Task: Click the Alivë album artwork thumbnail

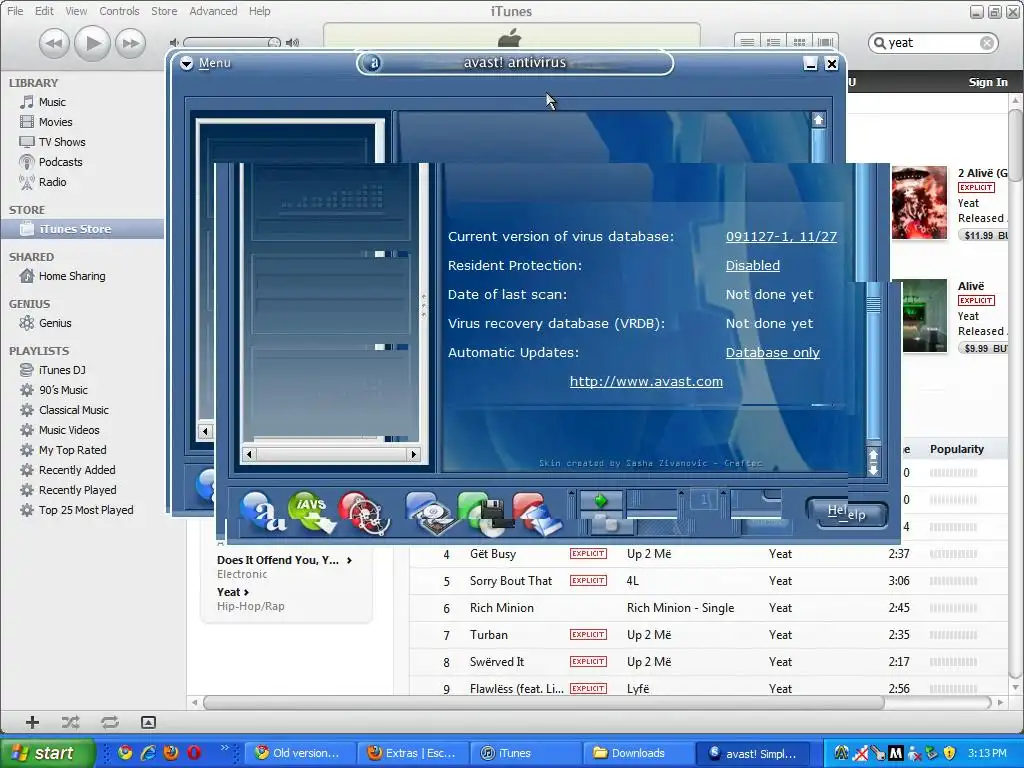Action: [x=924, y=315]
